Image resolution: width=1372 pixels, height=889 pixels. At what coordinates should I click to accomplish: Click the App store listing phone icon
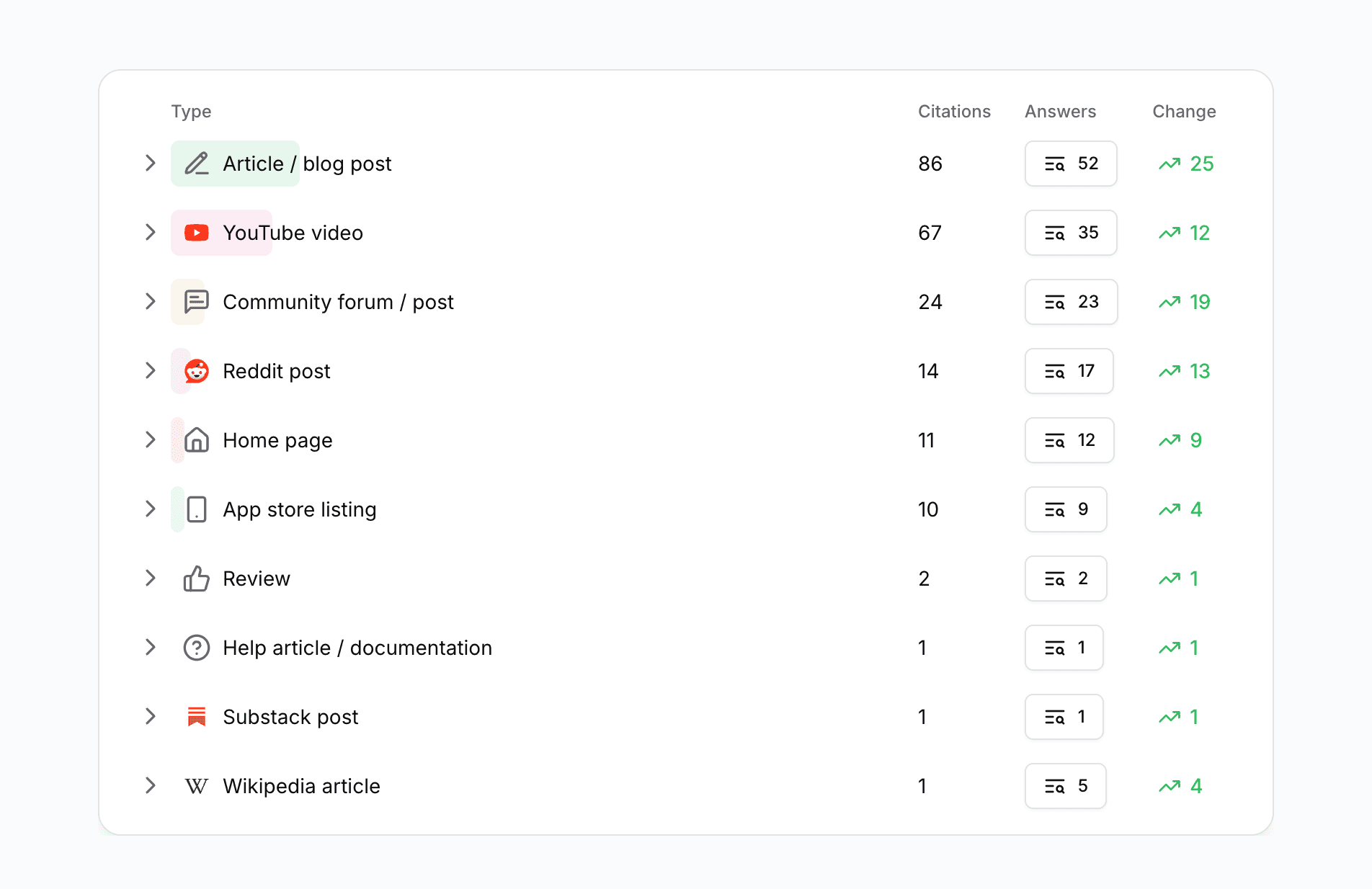195,509
